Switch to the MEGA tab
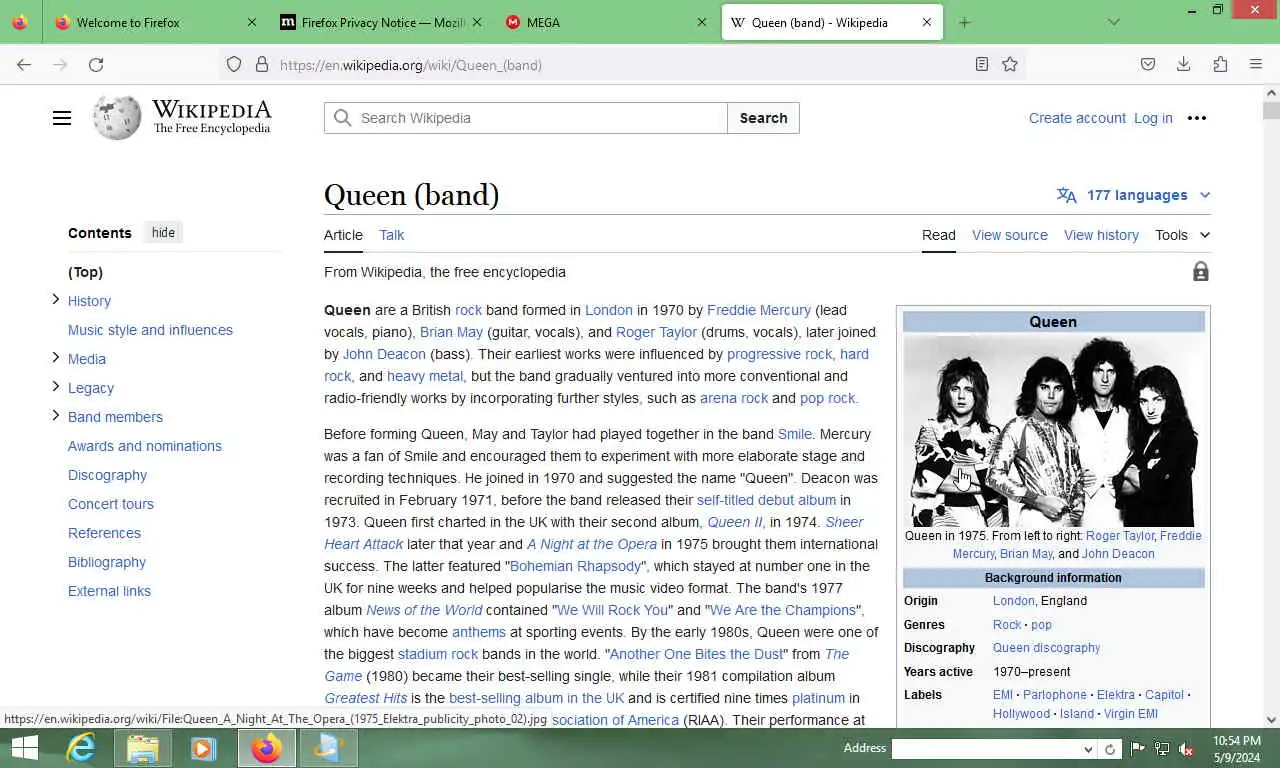The image size is (1280, 768). [606, 22]
